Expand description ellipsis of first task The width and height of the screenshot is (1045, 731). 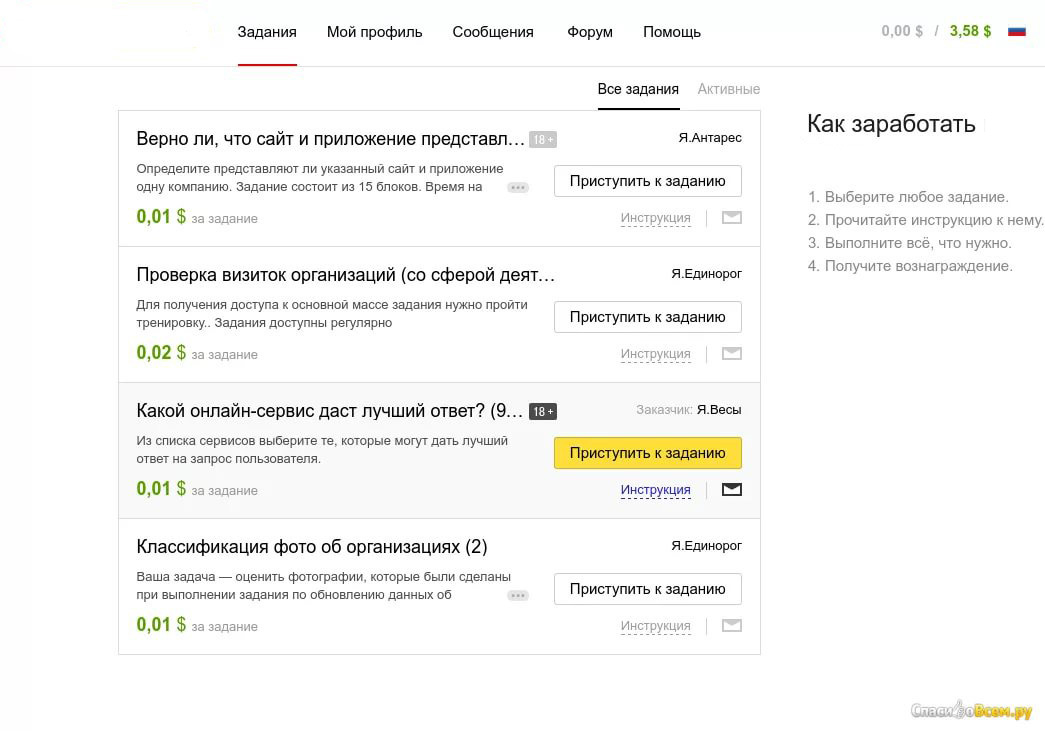(x=517, y=187)
